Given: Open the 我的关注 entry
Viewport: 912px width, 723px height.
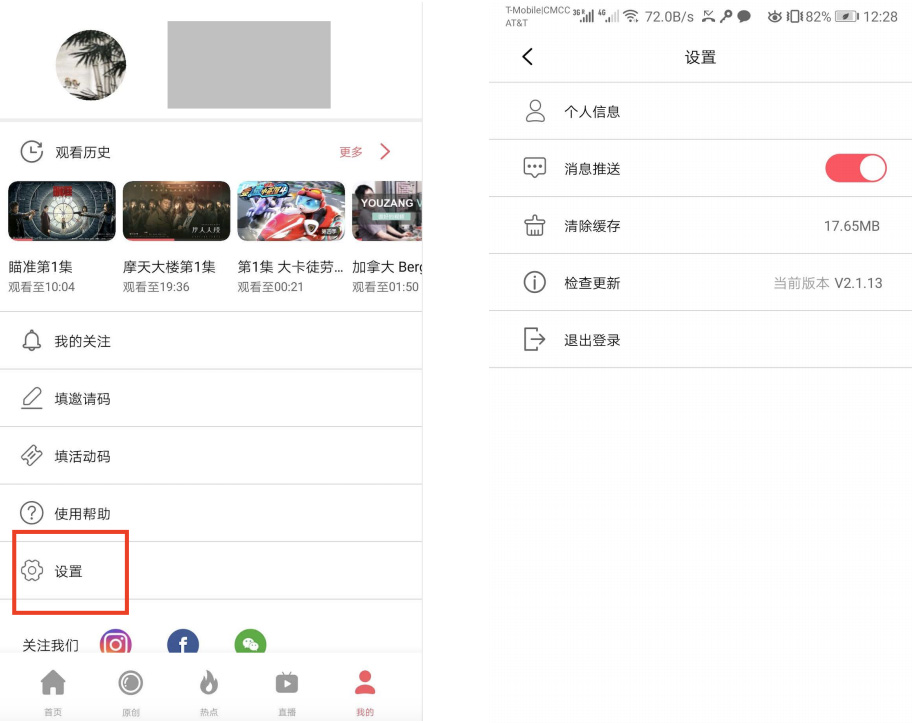Looking at the screenshot, I should click(x=82, y=341).
